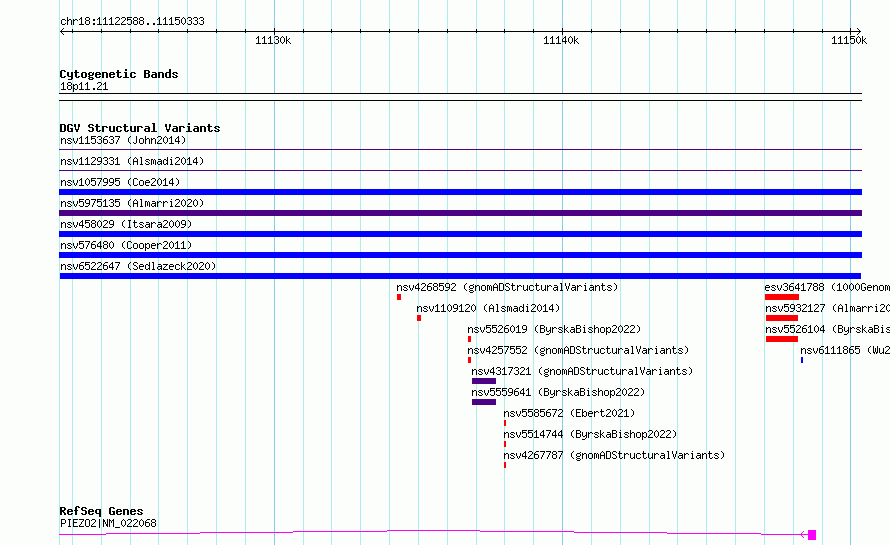Screen dimensions: 890x545
Task: Open the nsv5559641 (ByrskaBishop2022) label
Action: (x=558, y=392)
